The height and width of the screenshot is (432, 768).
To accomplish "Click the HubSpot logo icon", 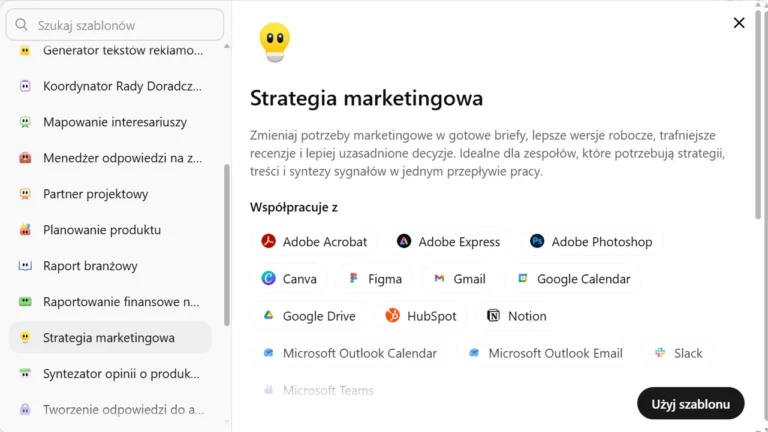I will 392,315.
